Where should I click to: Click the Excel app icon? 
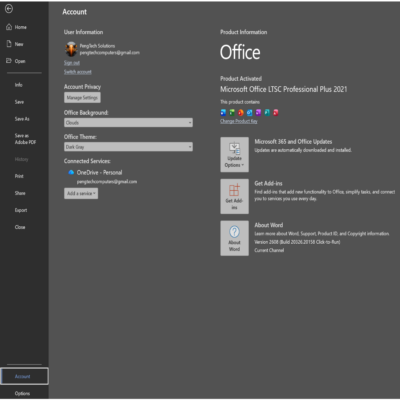coord(232,113)
